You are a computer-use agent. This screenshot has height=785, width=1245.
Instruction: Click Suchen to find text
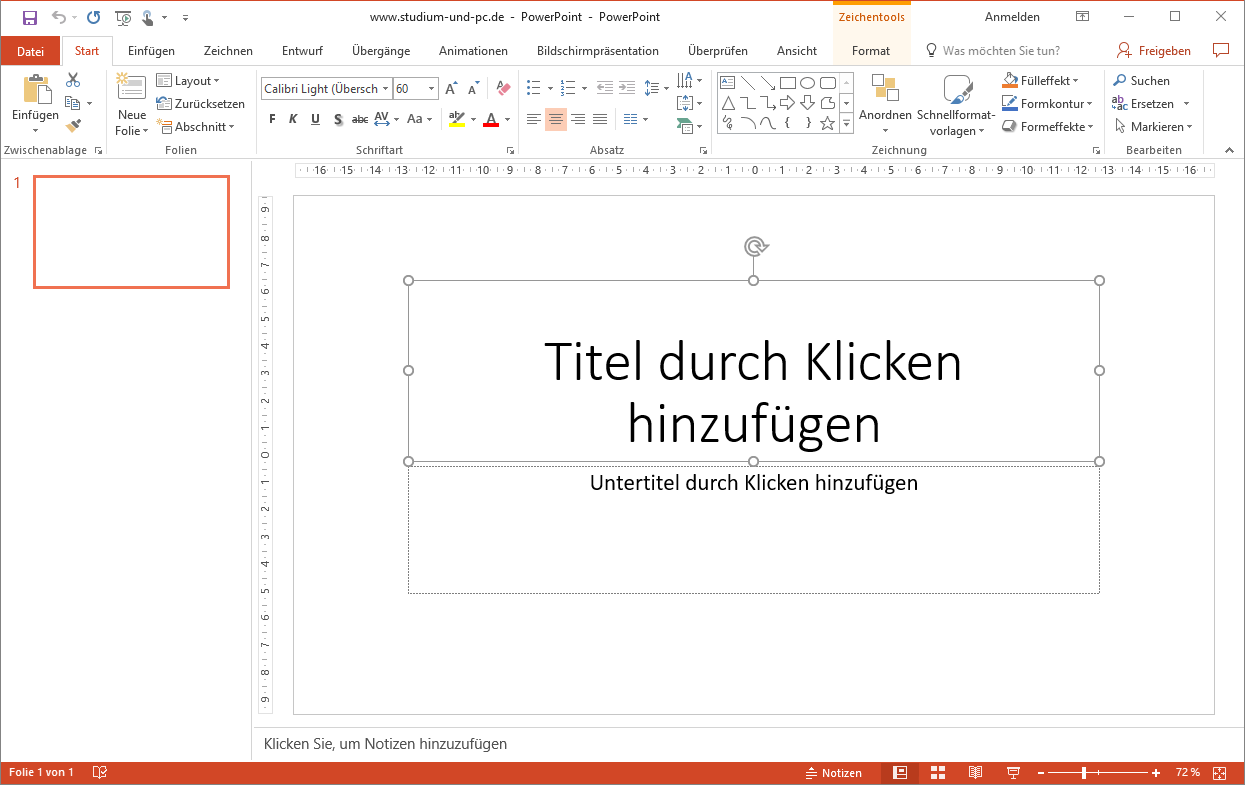[1141, 80]
